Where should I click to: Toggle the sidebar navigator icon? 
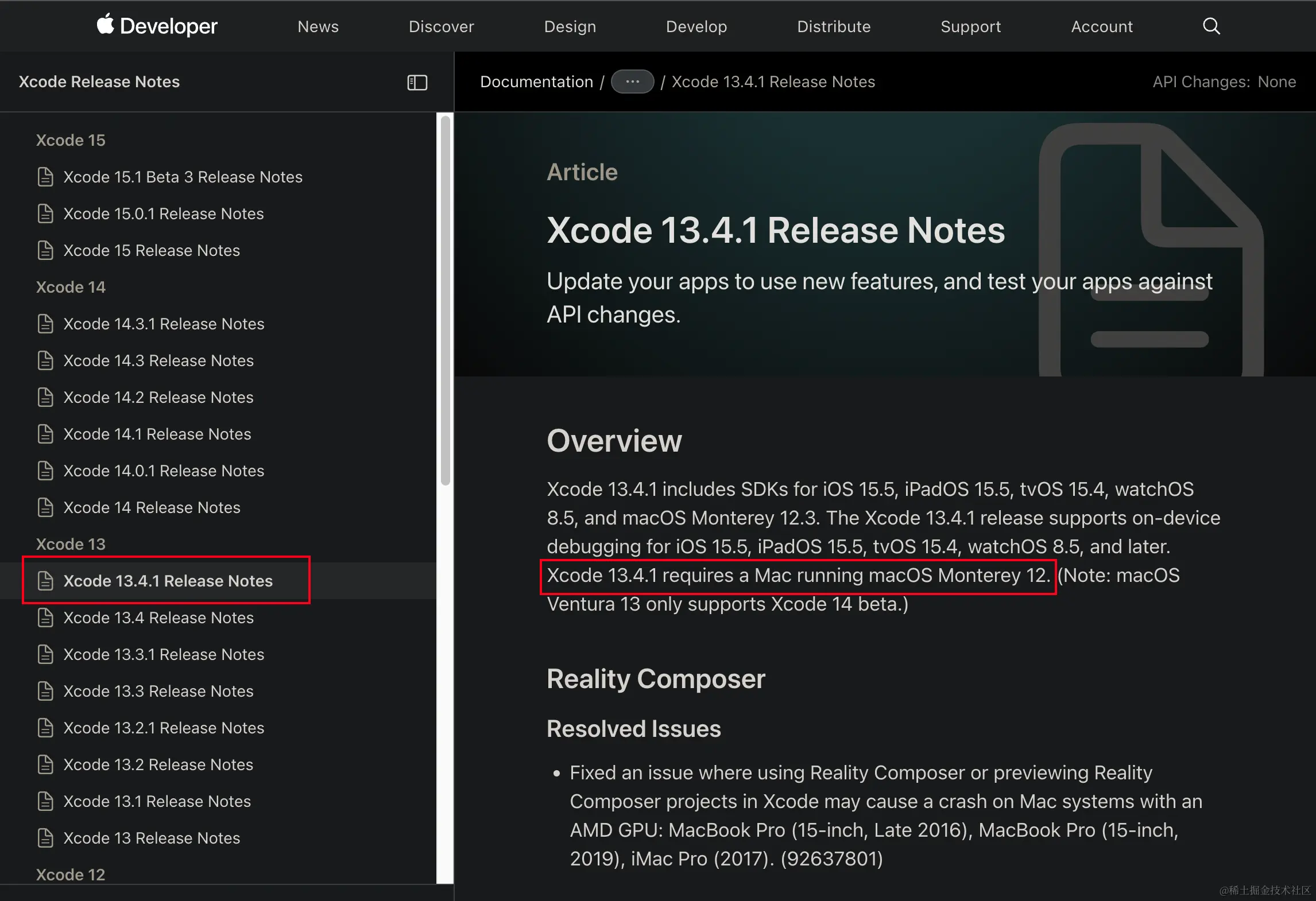417,83
